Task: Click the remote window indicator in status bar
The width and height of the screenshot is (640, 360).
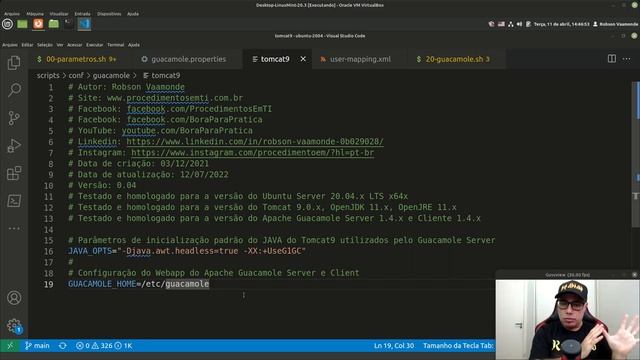Action: click(x=10, y=346)
